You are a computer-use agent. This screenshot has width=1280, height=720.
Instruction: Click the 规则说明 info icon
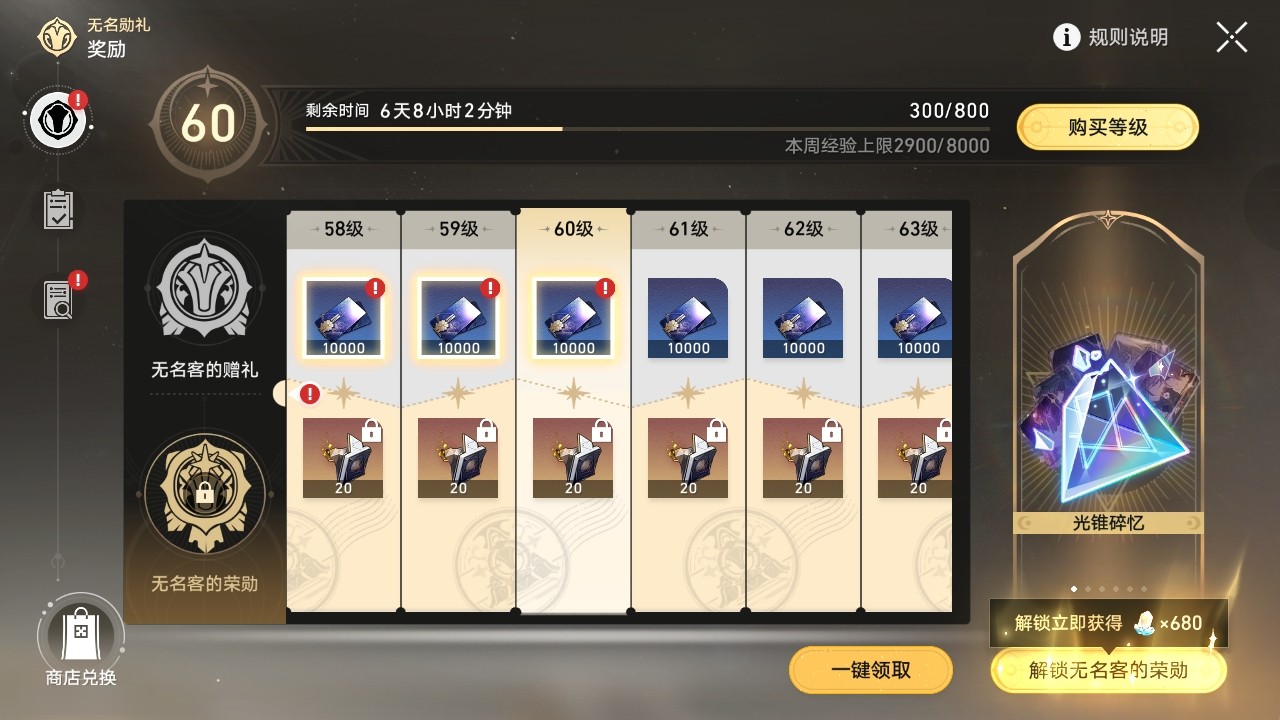(x=1067, y=38)
